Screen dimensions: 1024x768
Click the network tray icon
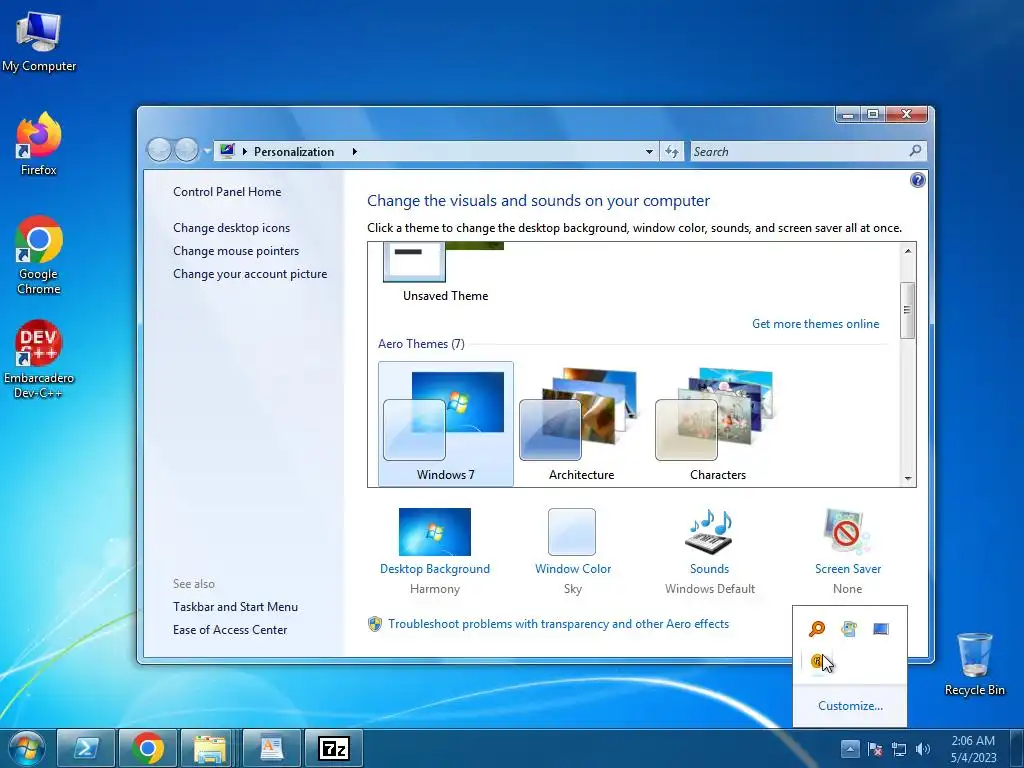point(899,749)
